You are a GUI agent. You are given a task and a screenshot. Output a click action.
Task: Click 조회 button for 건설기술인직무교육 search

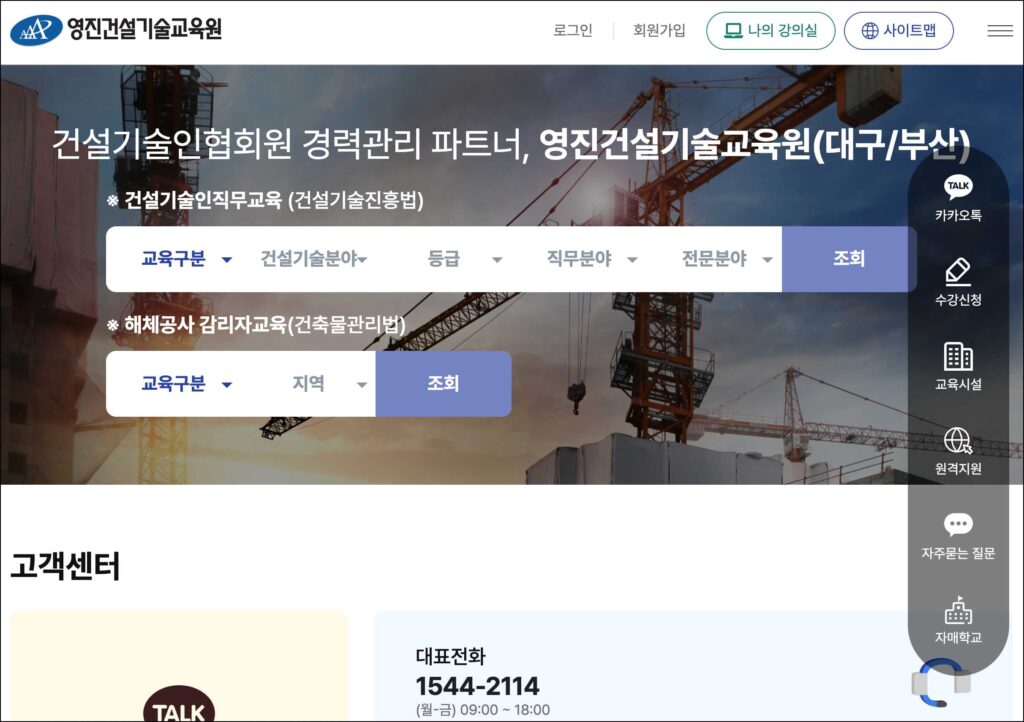pyautogui.click(x=849, y=259)
